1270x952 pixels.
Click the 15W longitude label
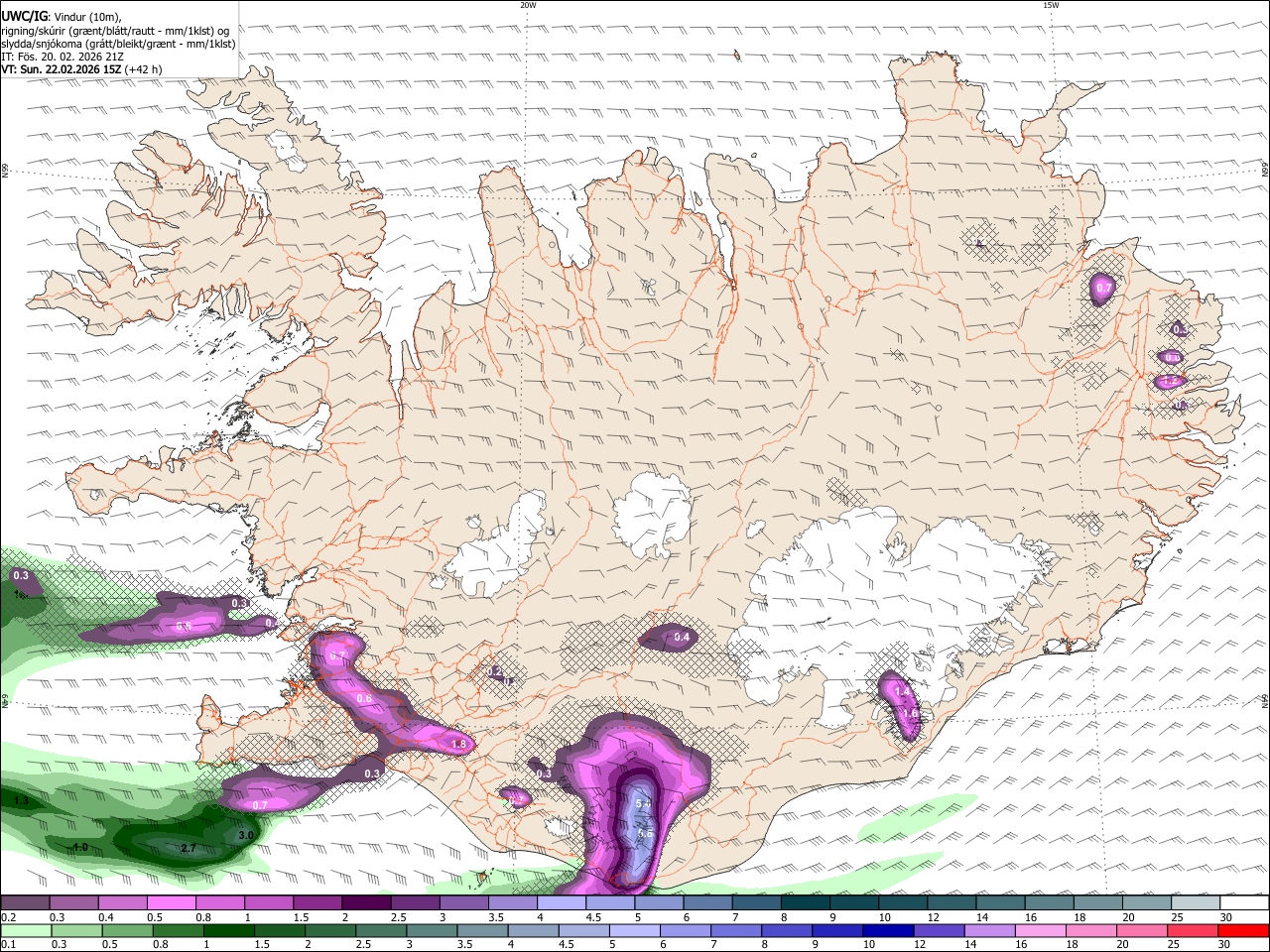point(1051,5)
